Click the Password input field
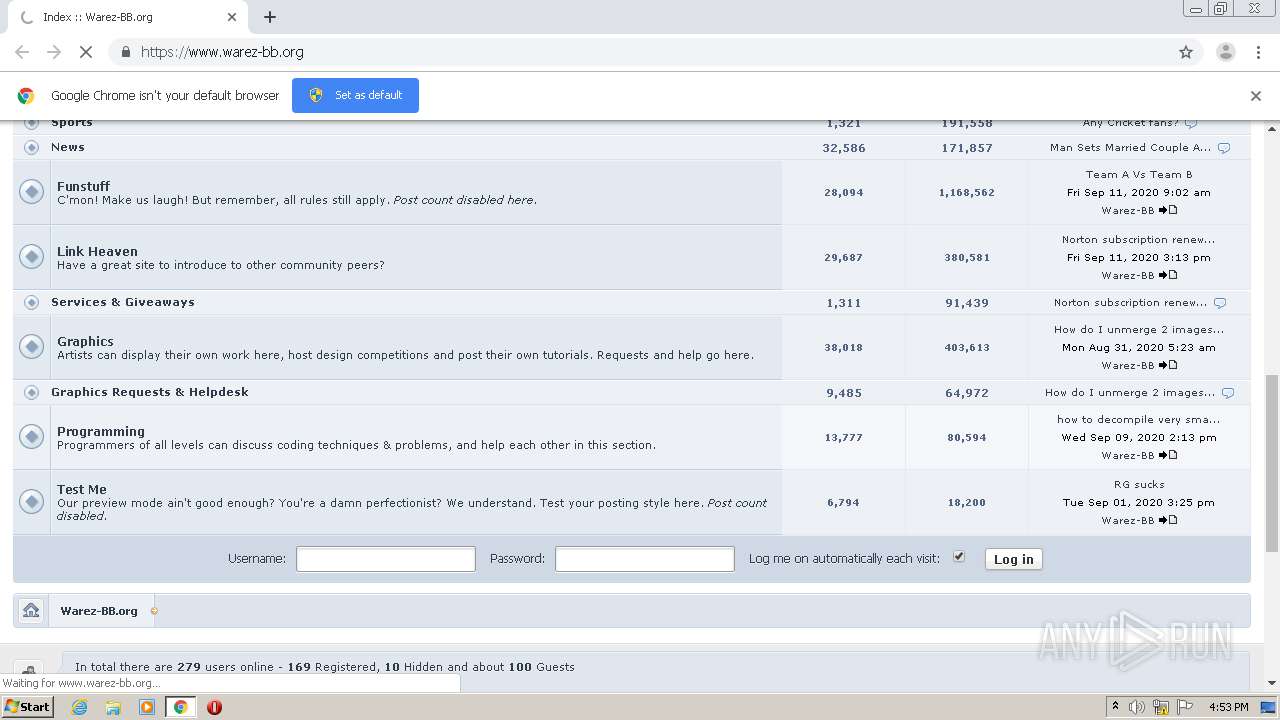Image resolution: width=1280 pixels, height=720 pixels. [645, 559]
